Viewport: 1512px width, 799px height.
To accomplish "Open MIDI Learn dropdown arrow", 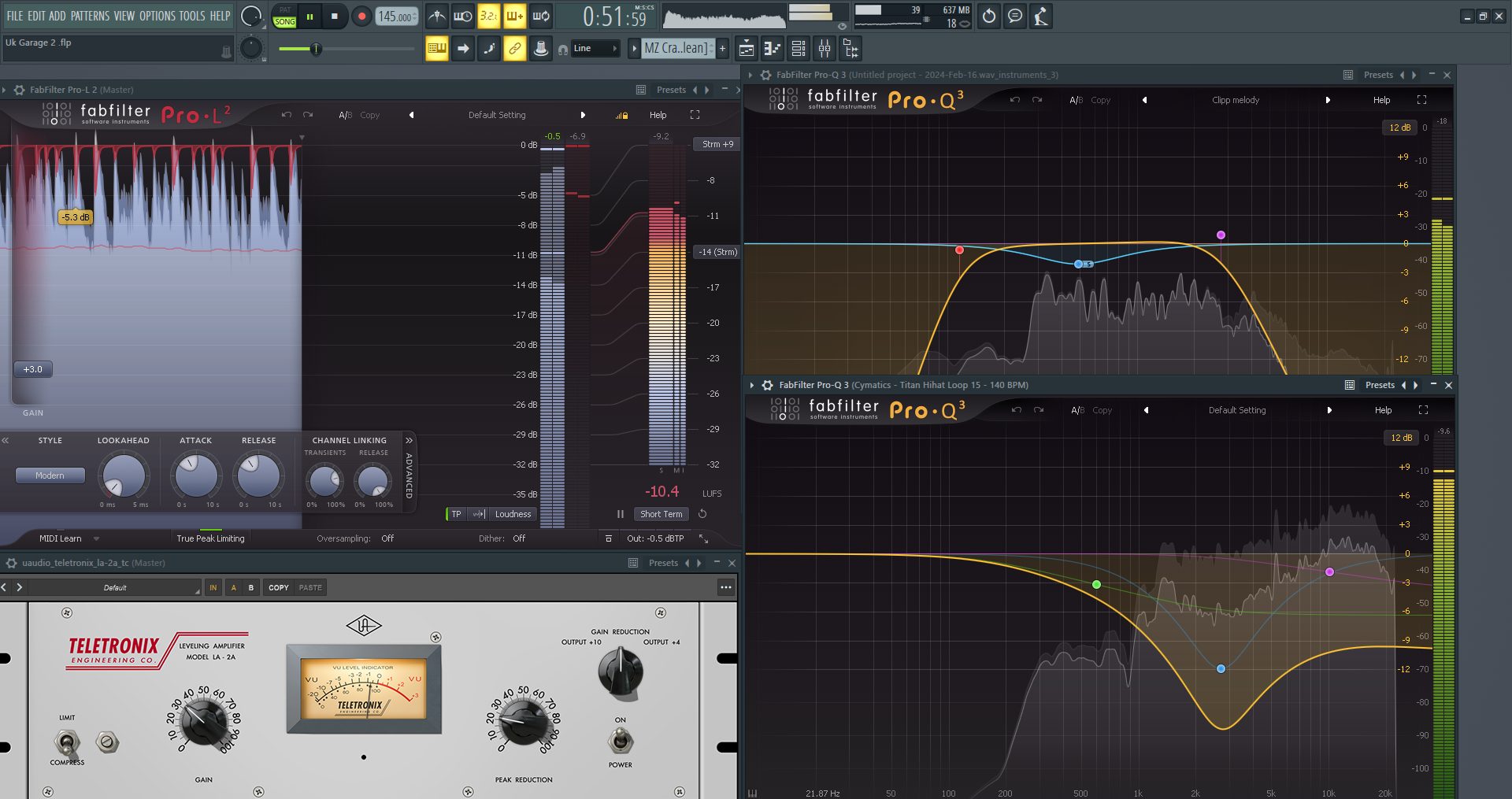I will pyautogui.click(x=96, y=538).
